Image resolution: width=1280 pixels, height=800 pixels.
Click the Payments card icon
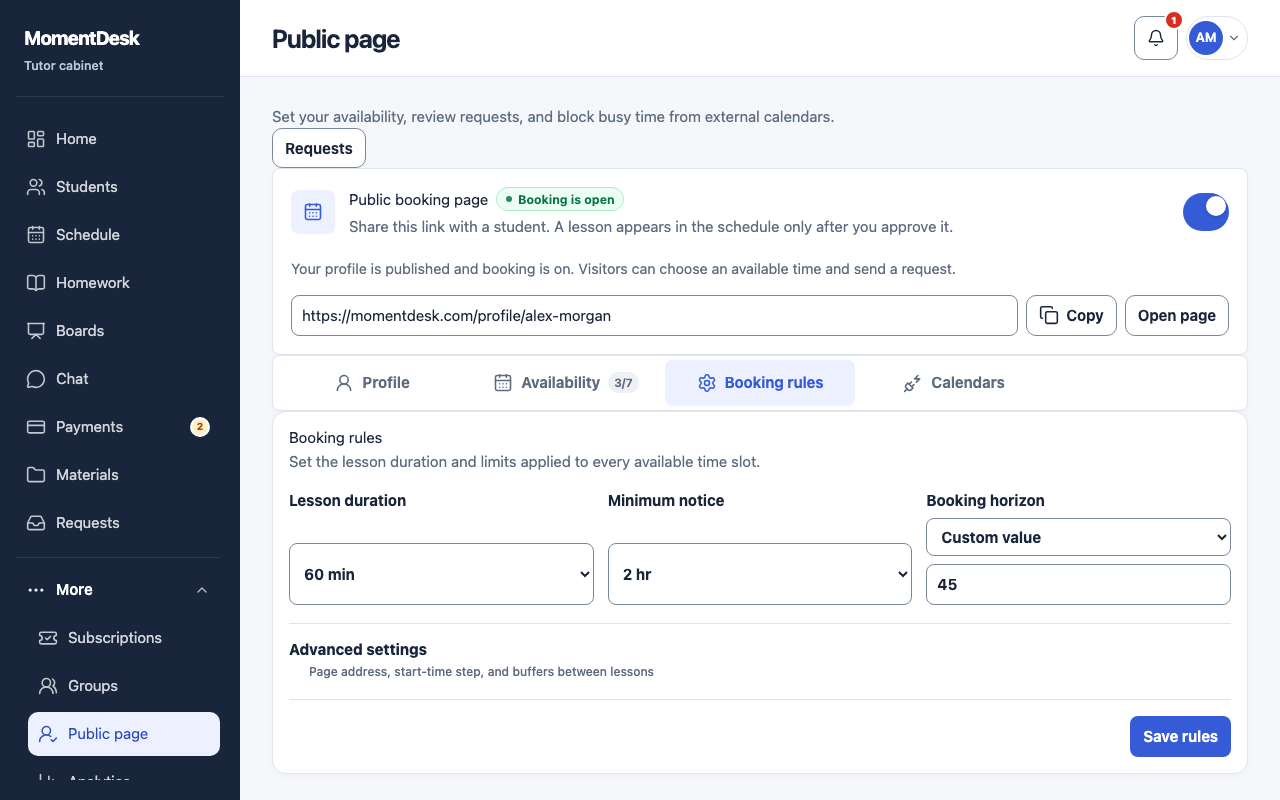click(x=36, y=427)
